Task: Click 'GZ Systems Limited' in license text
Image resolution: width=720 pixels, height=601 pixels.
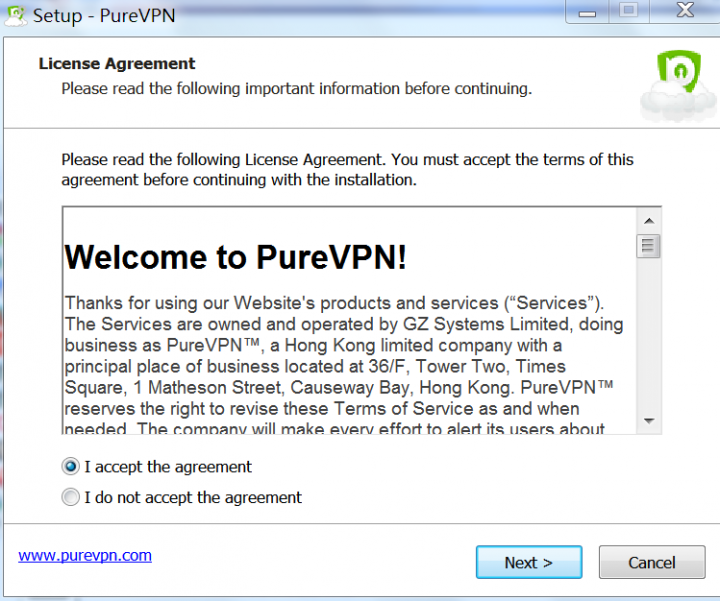Action: [x=486, y=324]
